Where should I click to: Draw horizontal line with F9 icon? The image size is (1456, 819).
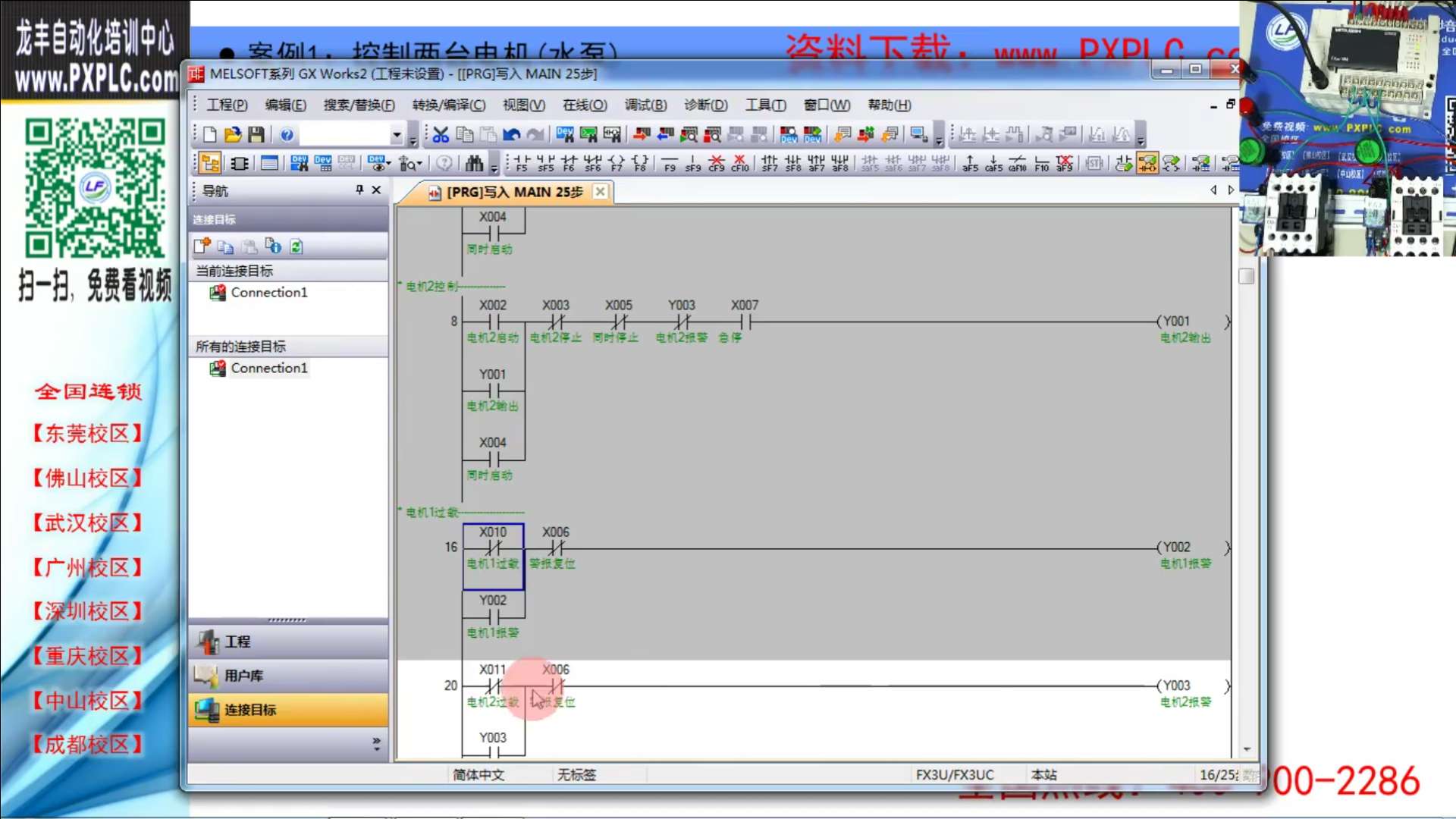(x=670, y=163)
